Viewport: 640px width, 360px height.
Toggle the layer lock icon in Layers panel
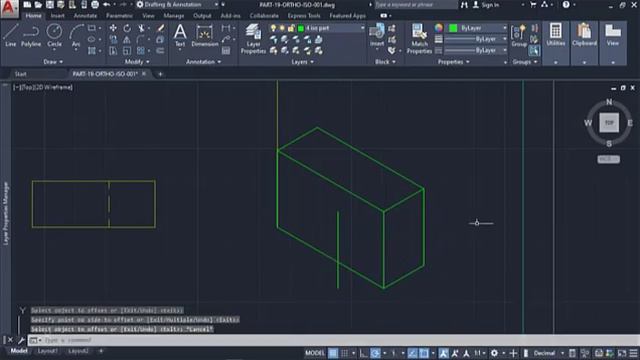[x=291, y=28]
